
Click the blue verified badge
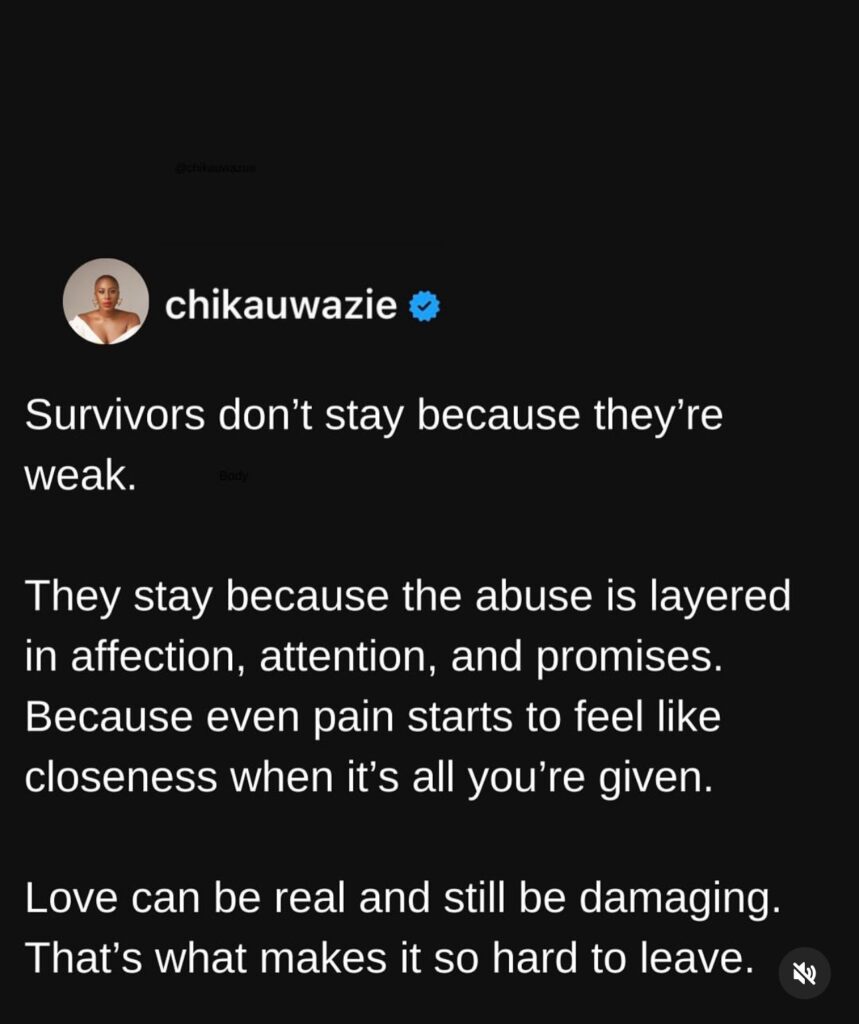pos(425,306)
